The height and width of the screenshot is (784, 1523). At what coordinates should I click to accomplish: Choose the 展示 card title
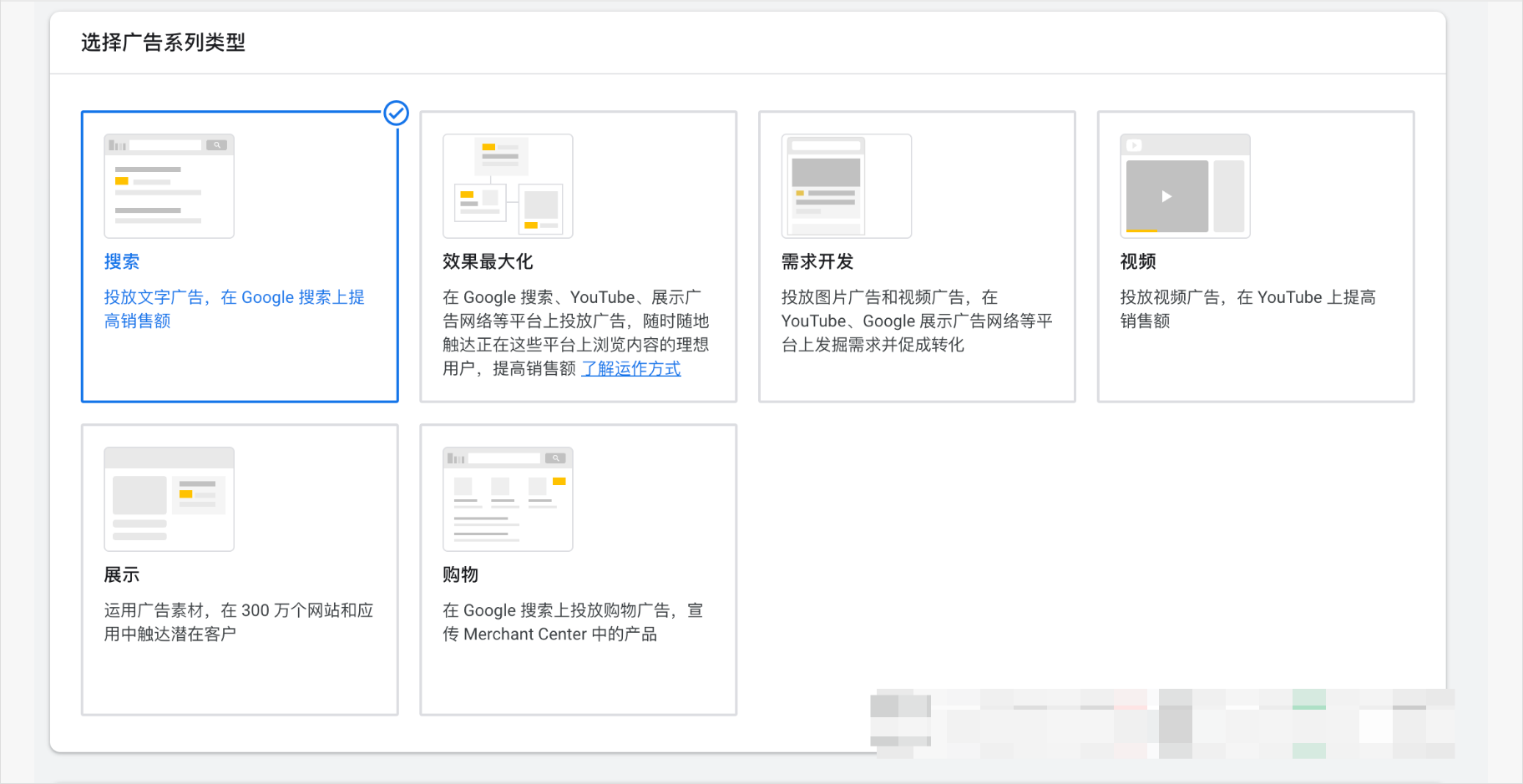point(122,574)
